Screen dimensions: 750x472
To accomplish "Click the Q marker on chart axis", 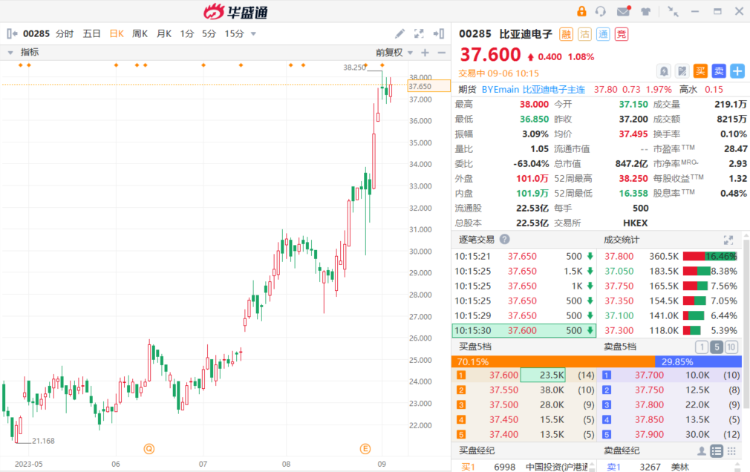I will point(149,449).
